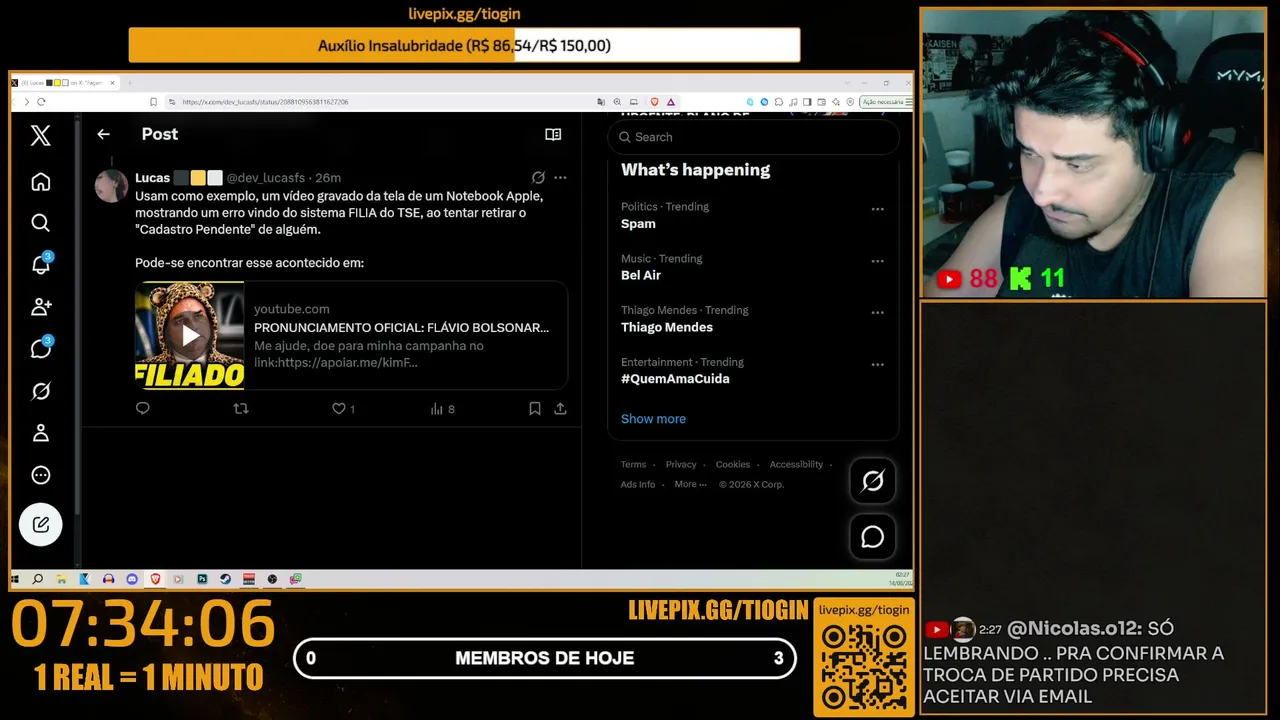Open Chat messages in the sidebar

click(x=40, y=348)
